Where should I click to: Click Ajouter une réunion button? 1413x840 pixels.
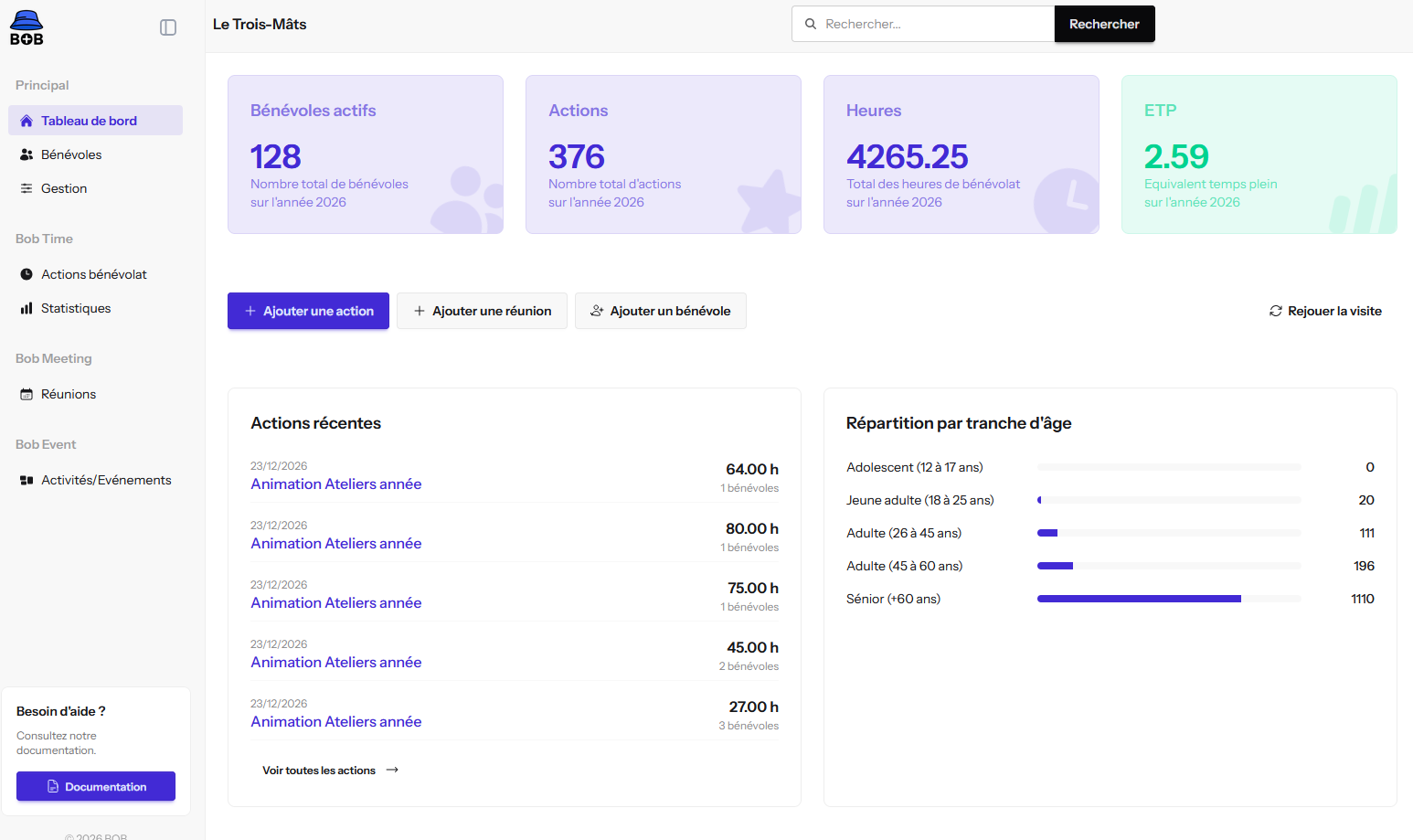pos(482,311)
